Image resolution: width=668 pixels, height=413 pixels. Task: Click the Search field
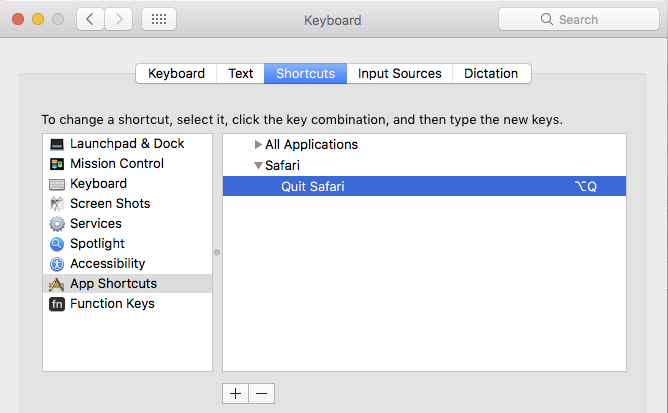[579, 19]
